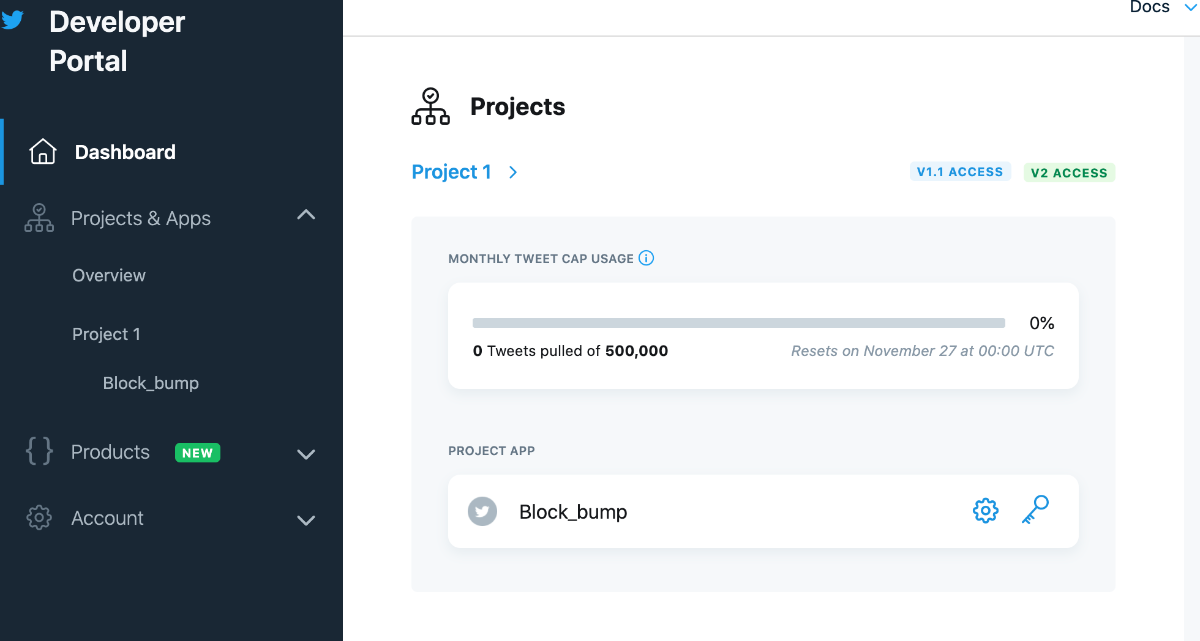This screenshot has height=641, width=1200.
Task: Click the V2 ACCESS badge
Action: (1069, 173)
